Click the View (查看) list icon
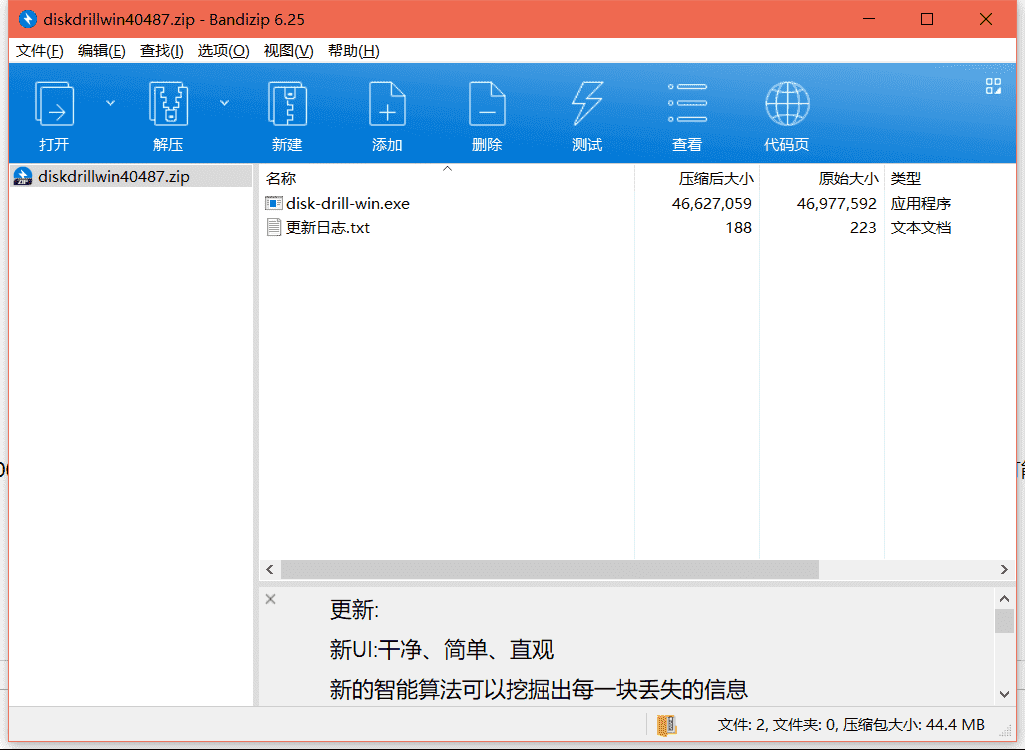Screen dimensions: 1025x750 tap(687, 103)
